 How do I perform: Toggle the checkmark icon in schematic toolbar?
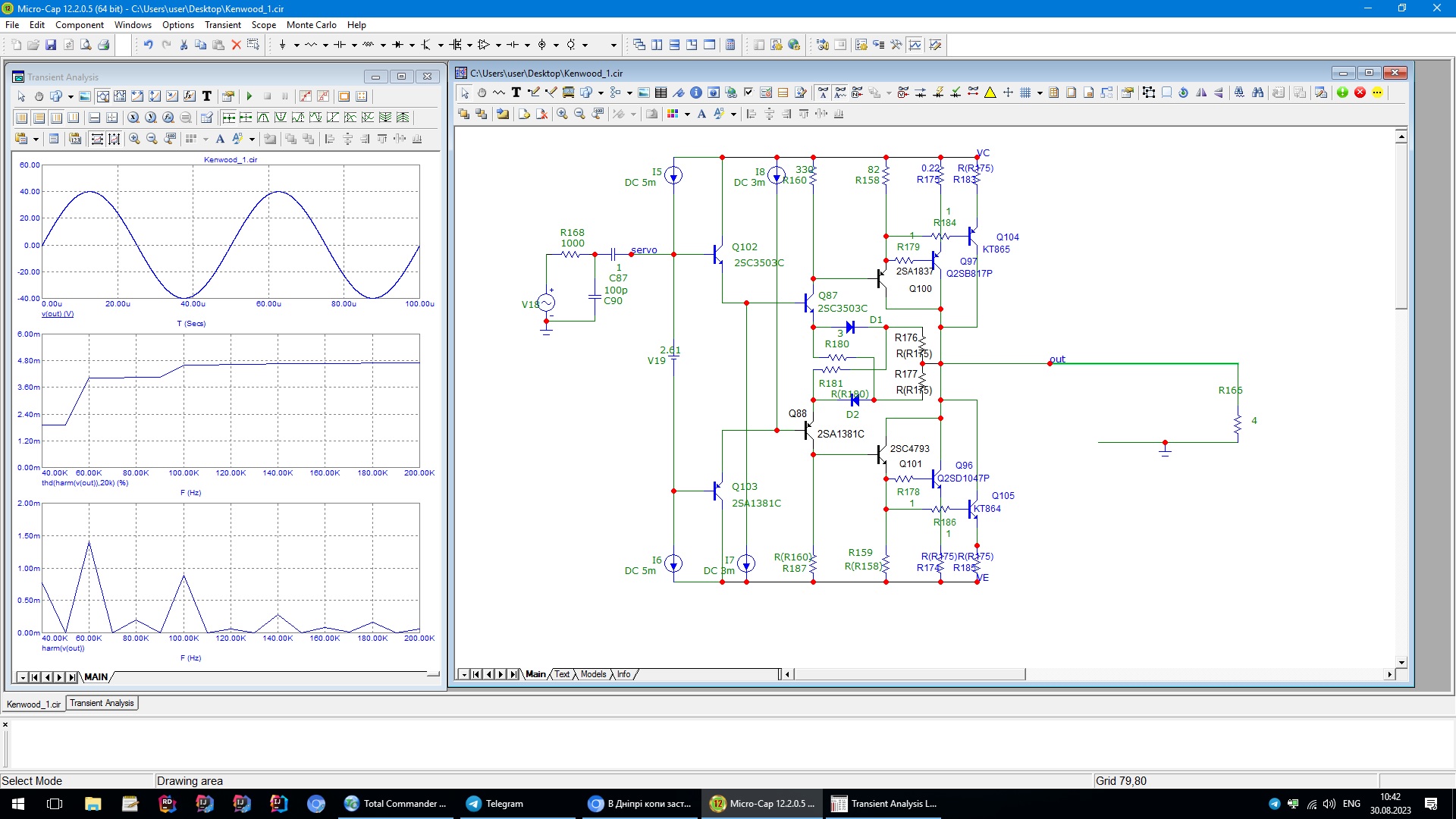tap(748, 93)
